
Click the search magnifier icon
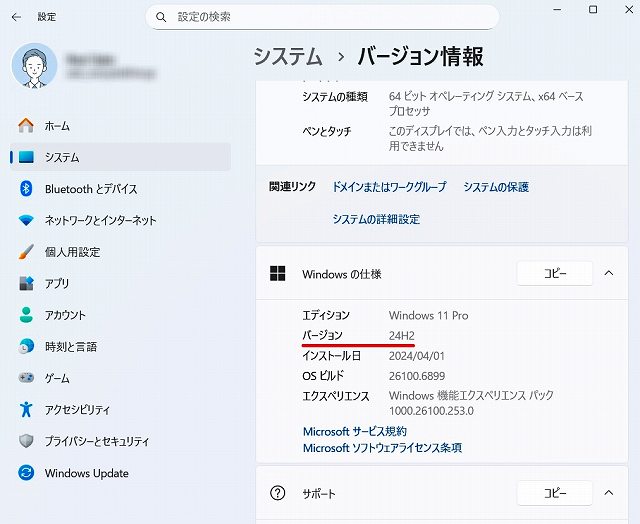coord(161,17)
